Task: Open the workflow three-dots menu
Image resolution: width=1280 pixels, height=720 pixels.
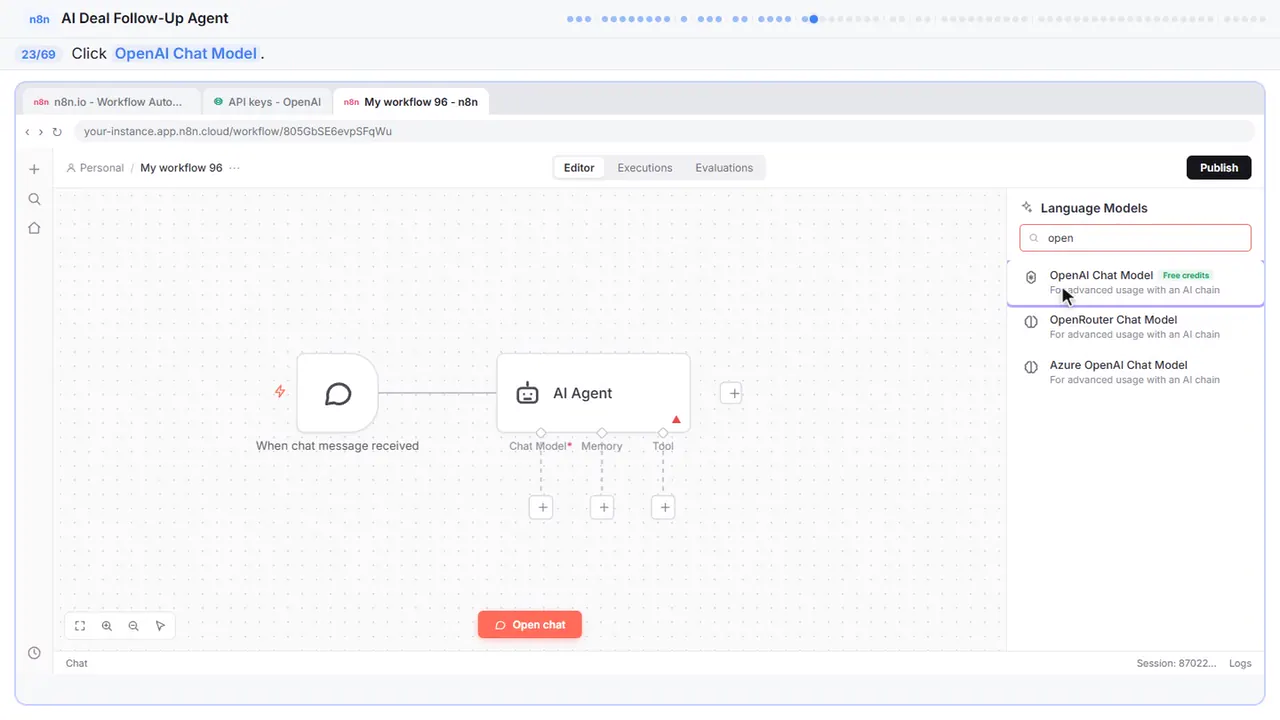Action: pyautogui.click(x=235, y=168)
